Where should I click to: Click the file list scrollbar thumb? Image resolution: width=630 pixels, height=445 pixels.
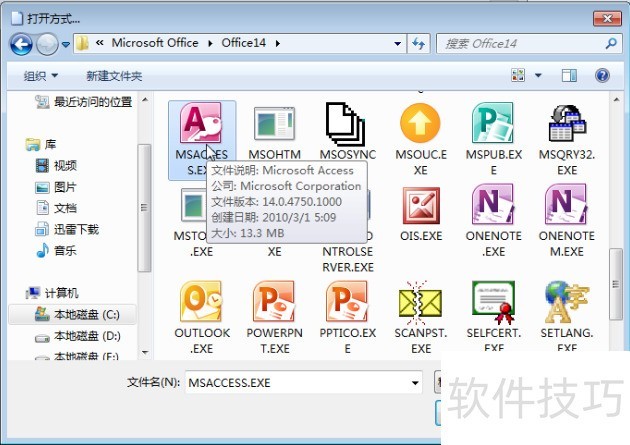pyautogui.click(x=615, y=284)
